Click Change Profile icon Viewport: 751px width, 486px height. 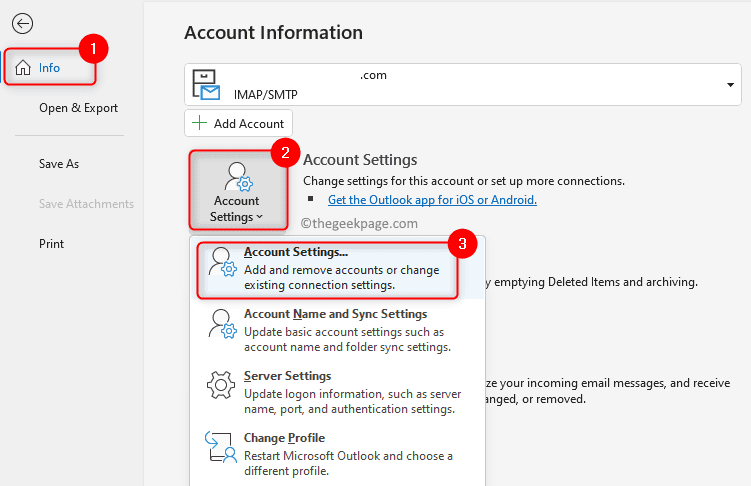[x=221, y=447]
